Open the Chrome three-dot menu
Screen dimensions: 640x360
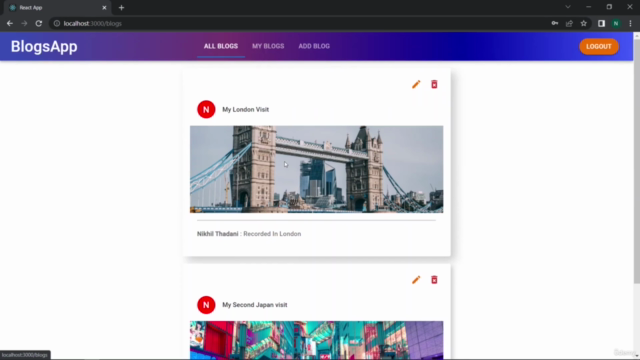tap(630, 24)
